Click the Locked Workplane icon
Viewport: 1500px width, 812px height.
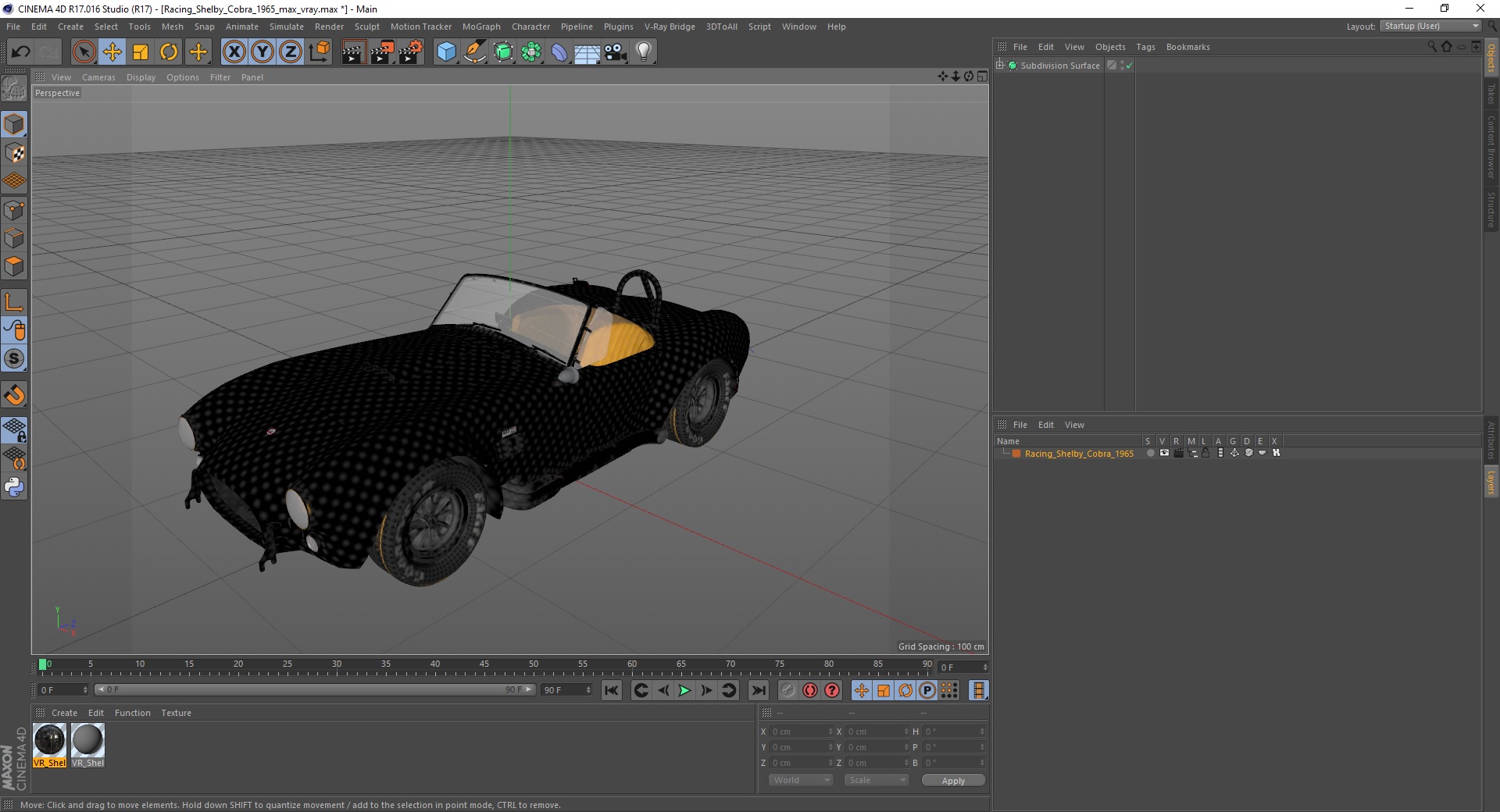click(14, 429)
